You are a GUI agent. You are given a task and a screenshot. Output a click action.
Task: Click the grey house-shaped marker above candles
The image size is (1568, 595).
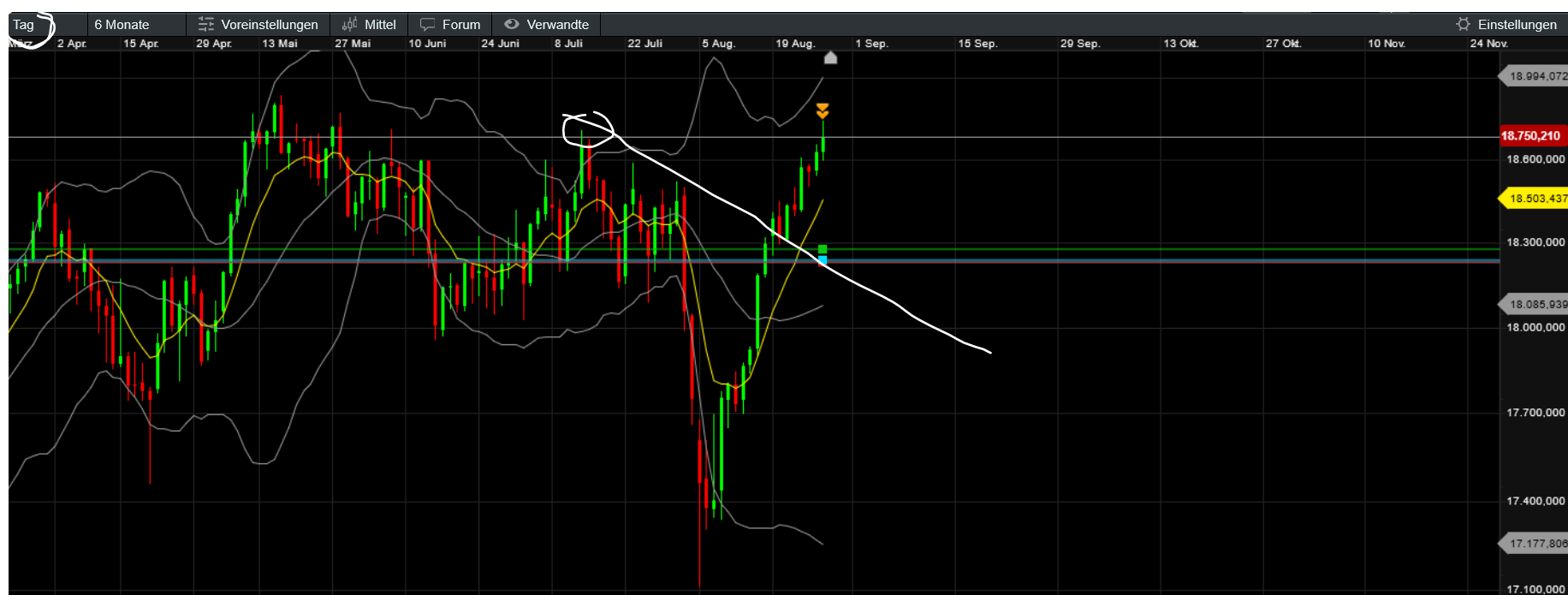click(x=830, y=57)
